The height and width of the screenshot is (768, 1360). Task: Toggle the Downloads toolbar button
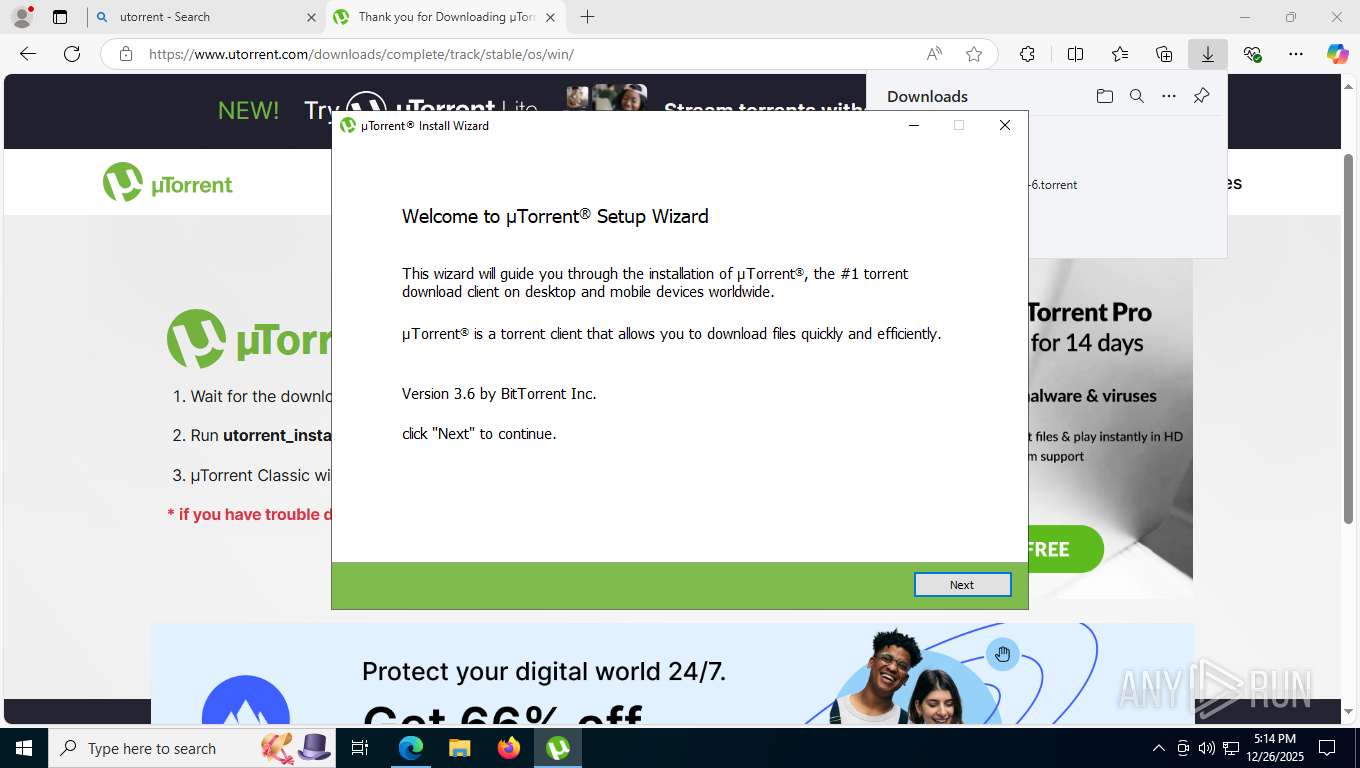1208,54
